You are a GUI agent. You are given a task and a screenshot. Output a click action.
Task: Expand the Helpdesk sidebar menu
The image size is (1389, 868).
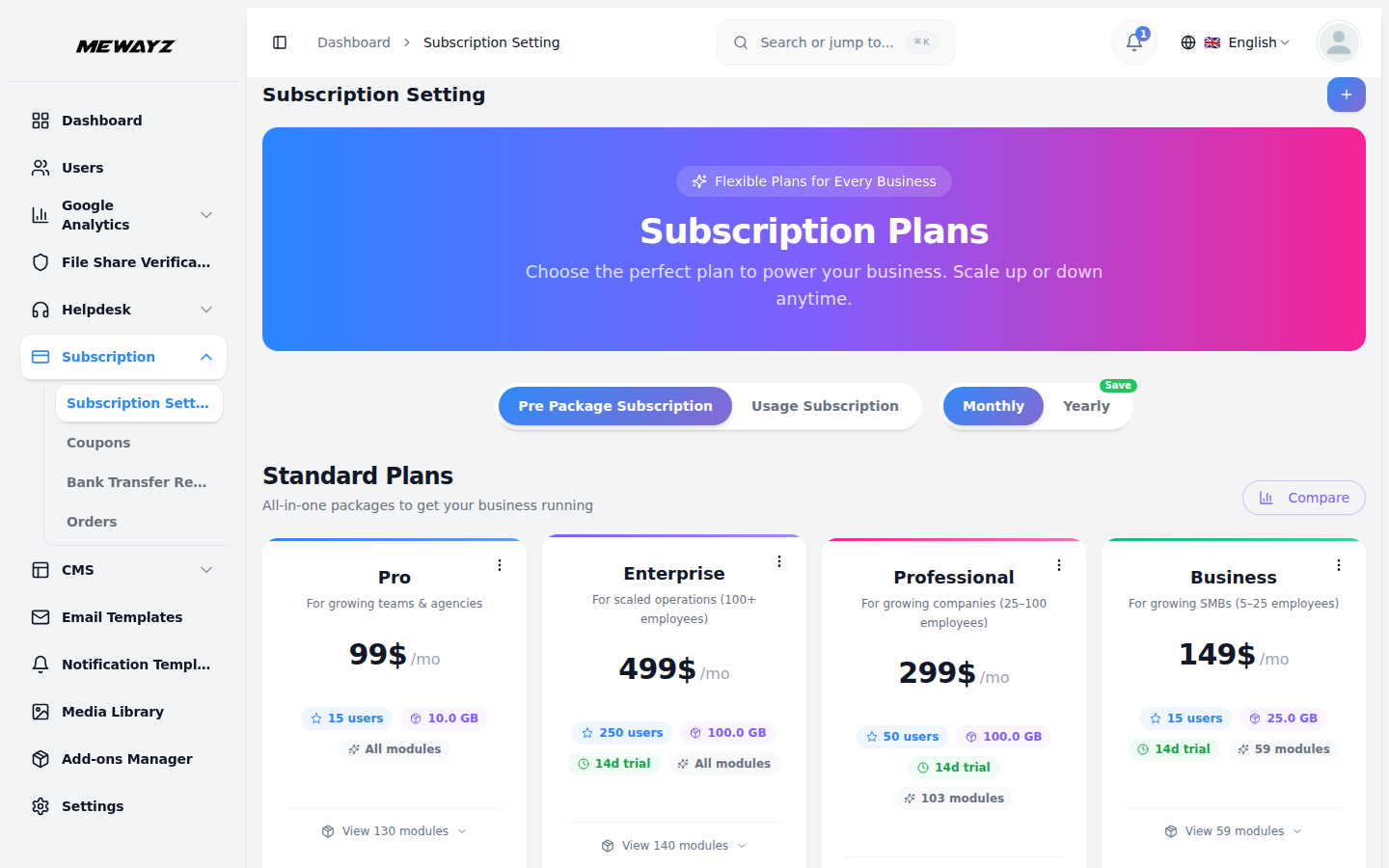point(205,309)
